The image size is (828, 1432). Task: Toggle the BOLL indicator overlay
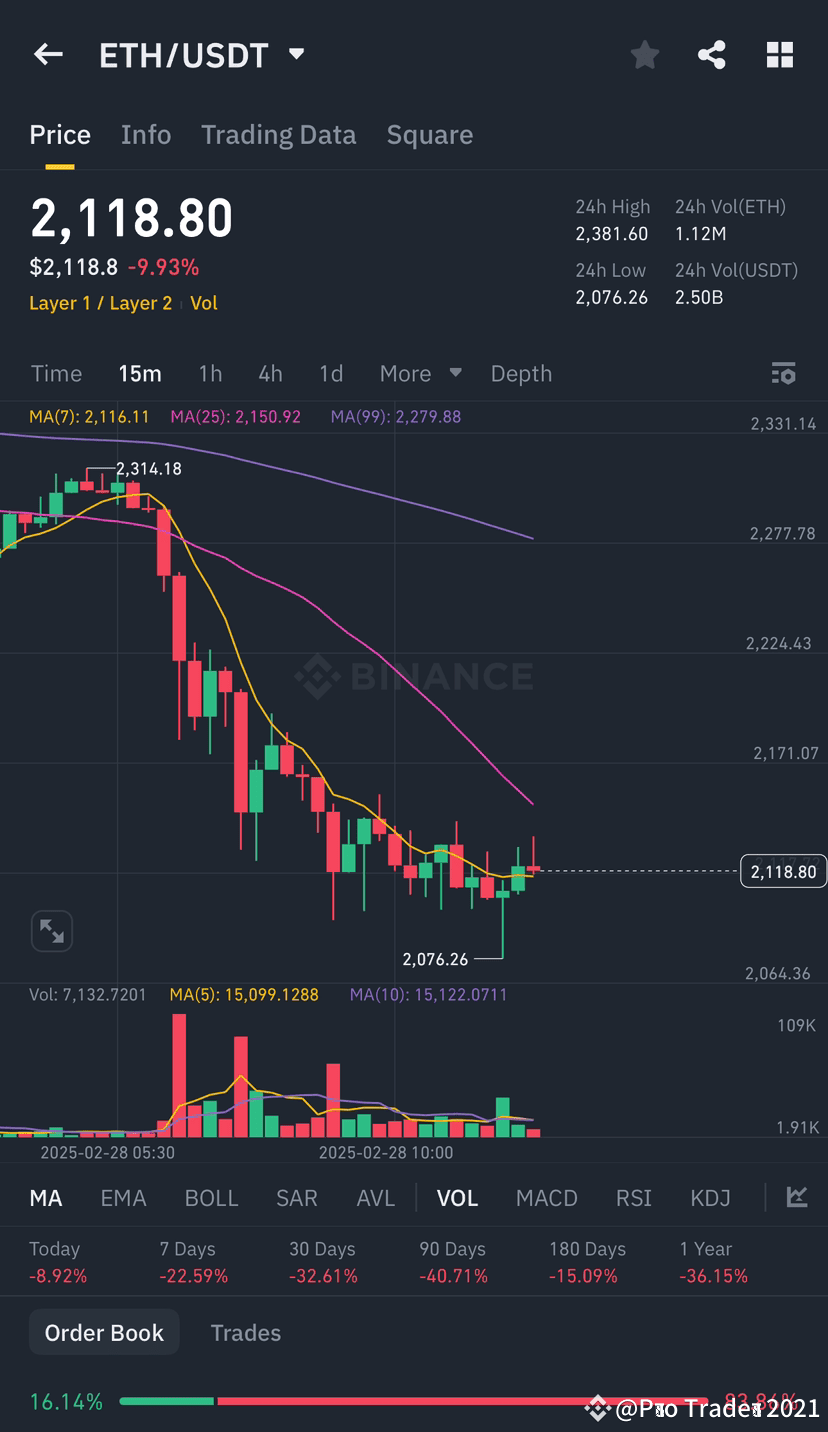(x=211, y=1197)
